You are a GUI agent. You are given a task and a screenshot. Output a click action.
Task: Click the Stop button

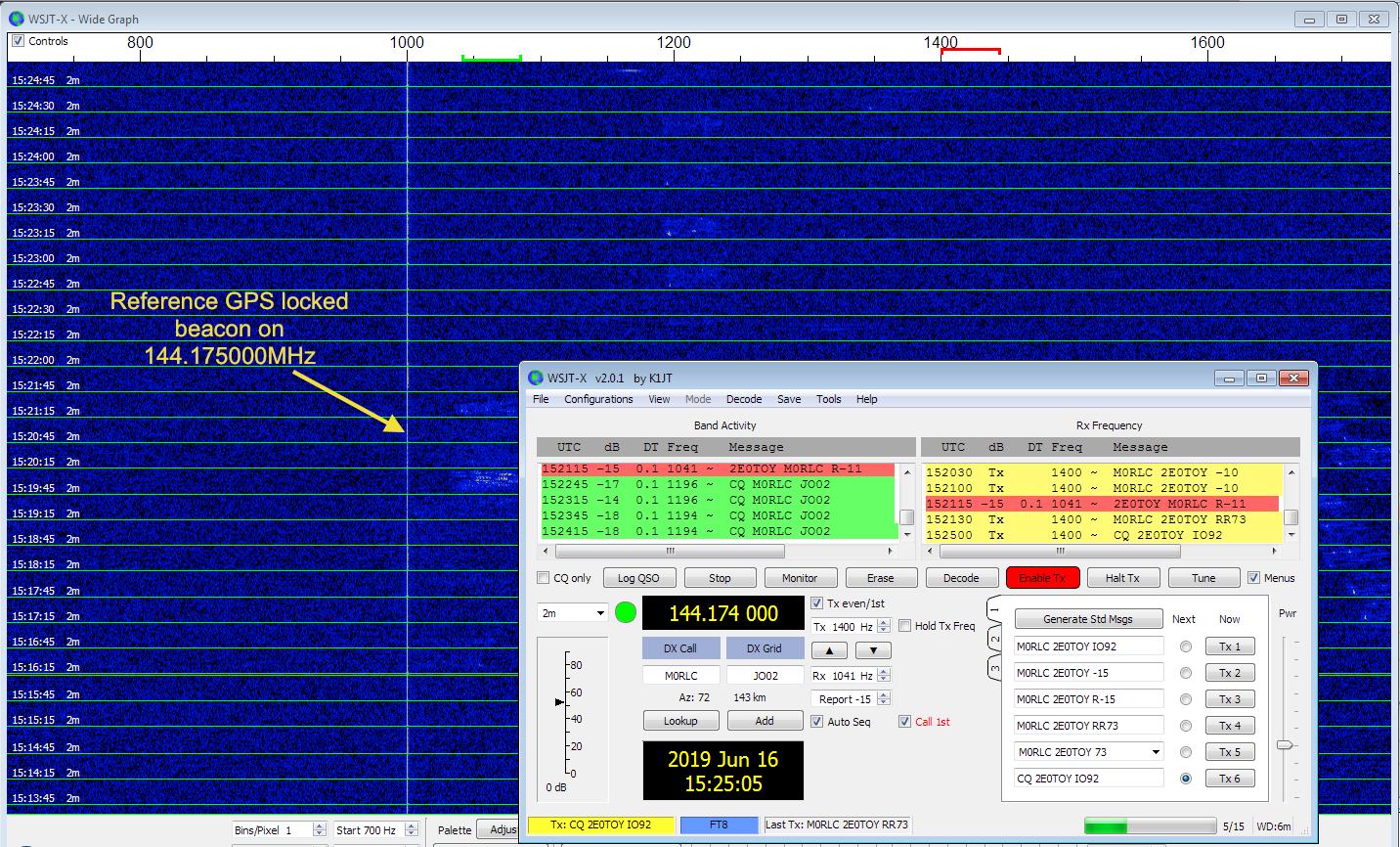(x=720, y=578)
